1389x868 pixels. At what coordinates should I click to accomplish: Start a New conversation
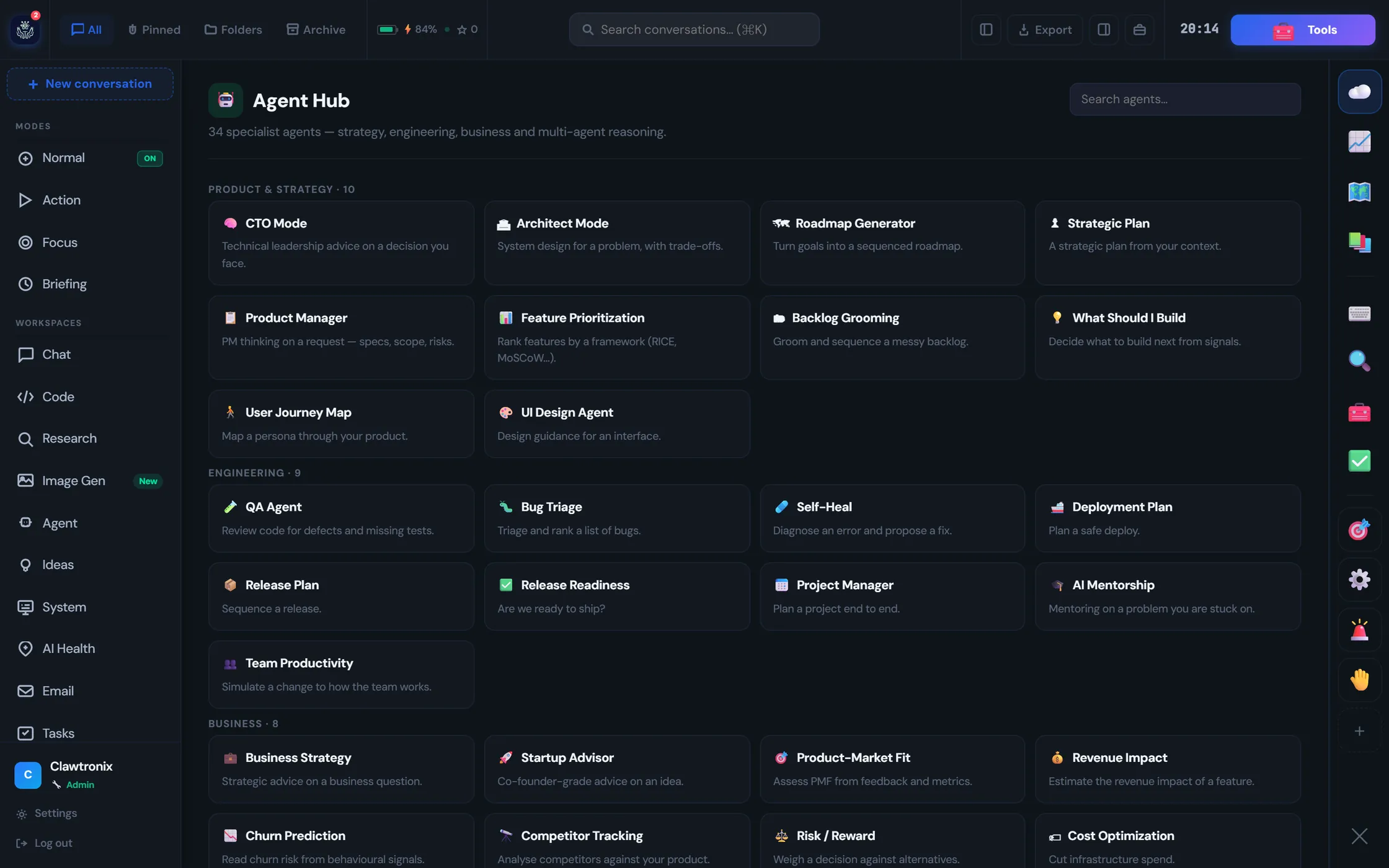[90, 84]
